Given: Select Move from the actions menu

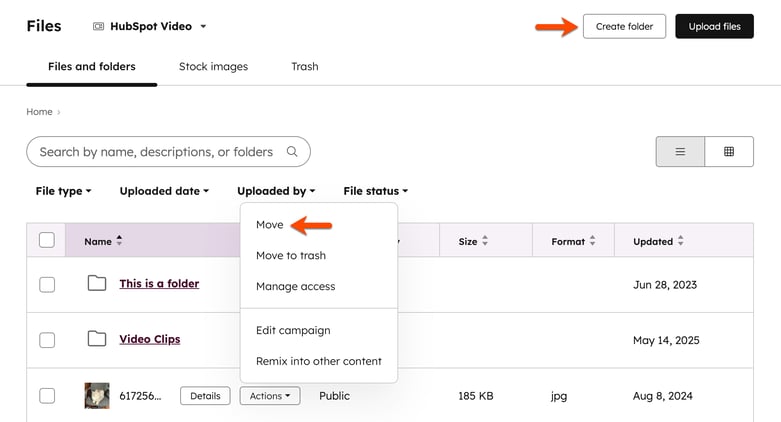Looking at the screenshot, I should (x=269, y=225).
